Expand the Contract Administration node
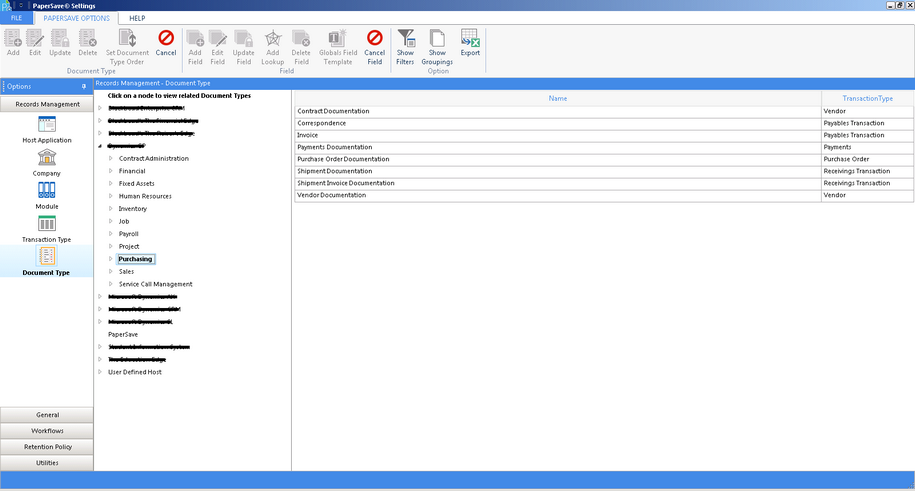 click(x=111, y=158)
